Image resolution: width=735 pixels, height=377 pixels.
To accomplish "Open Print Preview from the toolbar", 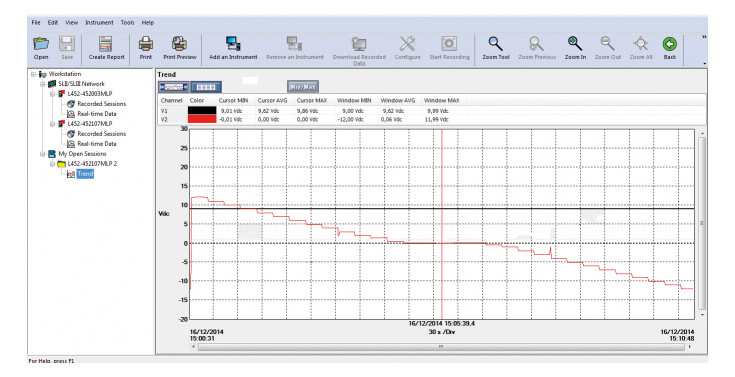I will click(x=180, y=44).
